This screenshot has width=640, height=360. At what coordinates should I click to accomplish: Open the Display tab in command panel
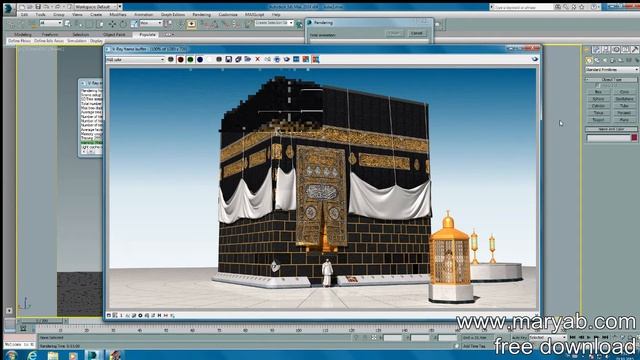pos(625,49)
